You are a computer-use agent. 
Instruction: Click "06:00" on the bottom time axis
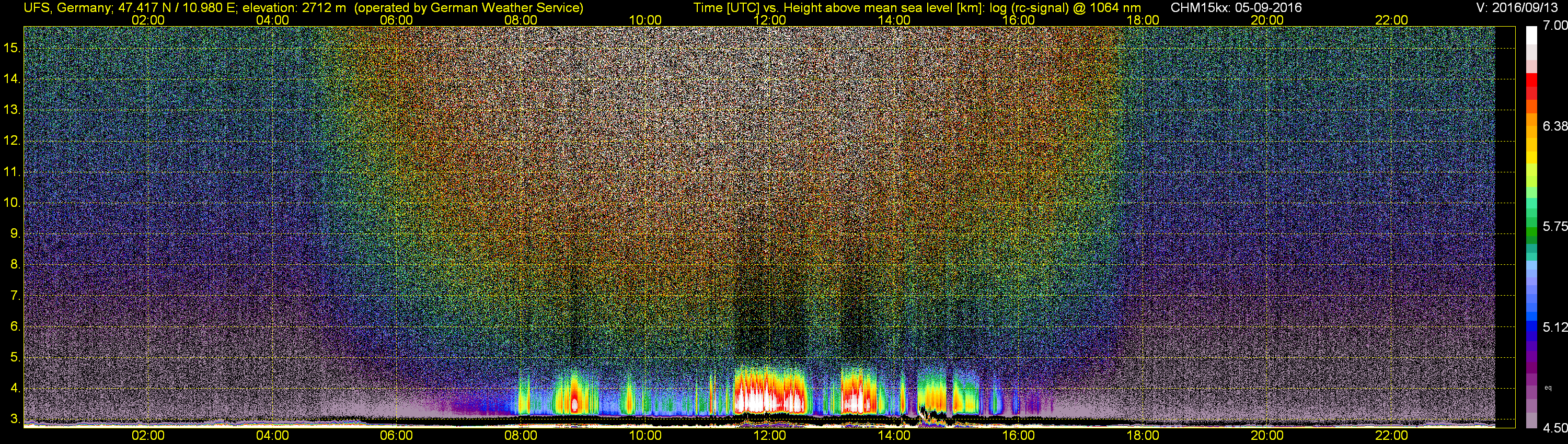[x=396, y=436]
